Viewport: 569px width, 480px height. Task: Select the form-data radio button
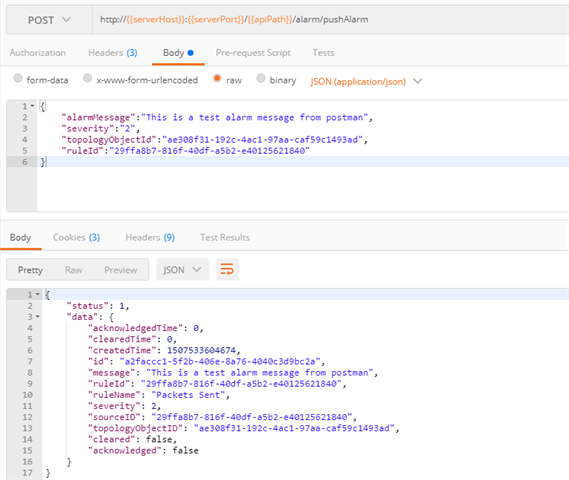click(18, 78)
